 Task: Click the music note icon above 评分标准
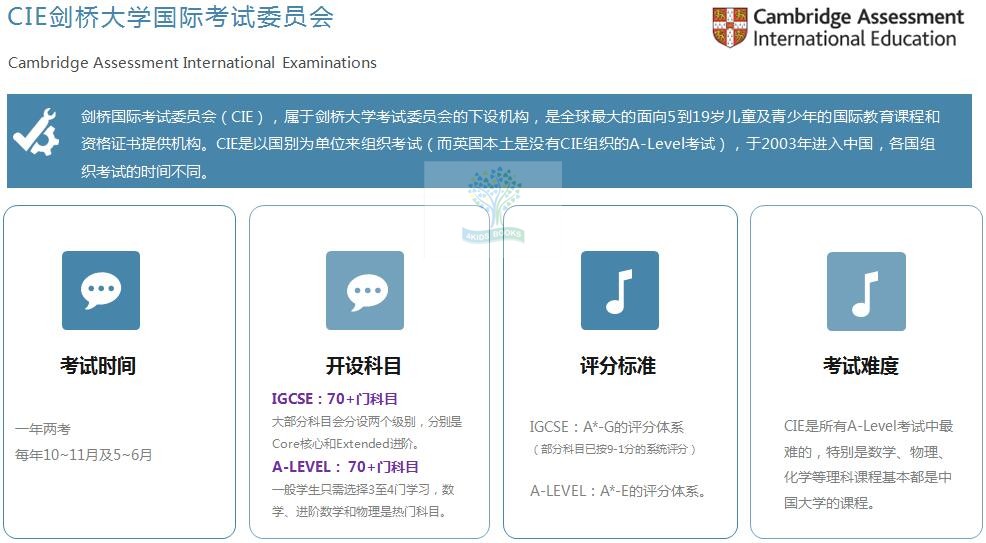coord(619,290)
